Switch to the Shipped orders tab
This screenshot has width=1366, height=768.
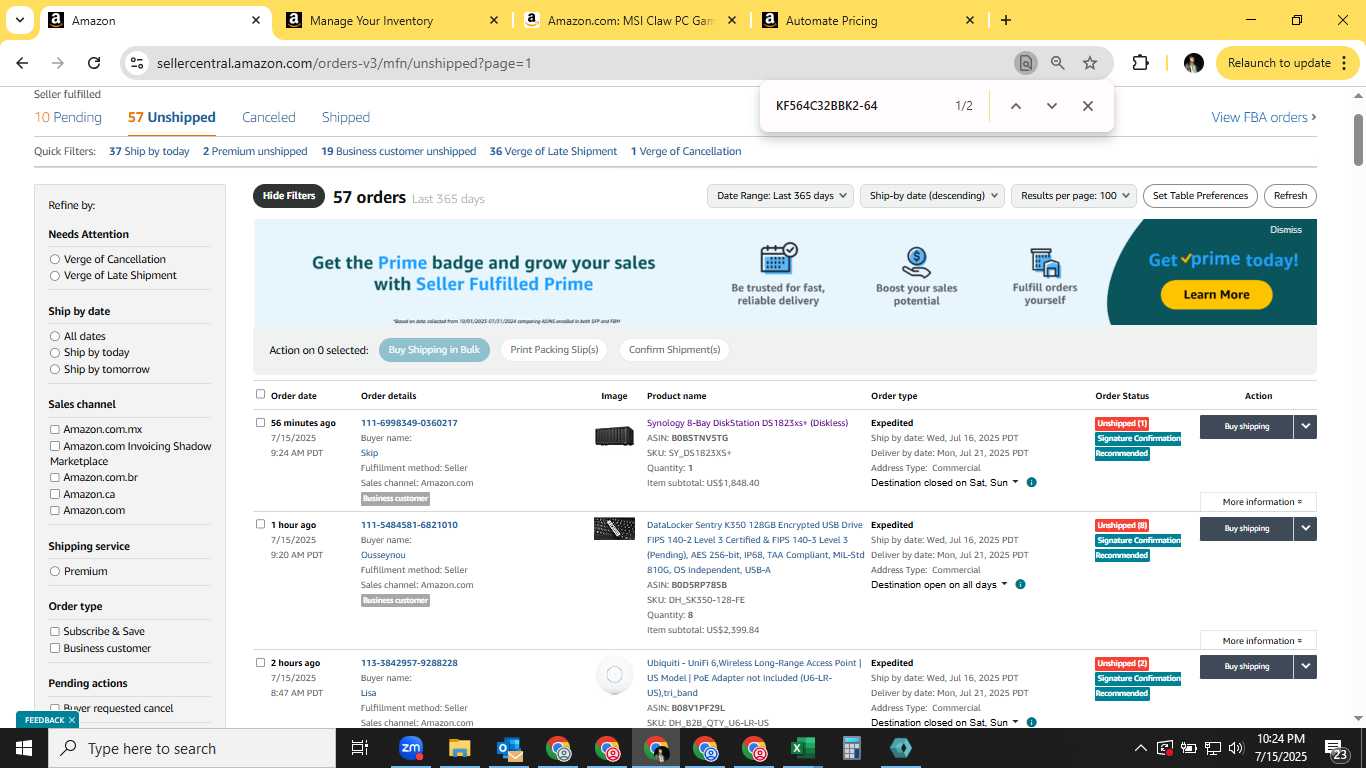[346, 117]
